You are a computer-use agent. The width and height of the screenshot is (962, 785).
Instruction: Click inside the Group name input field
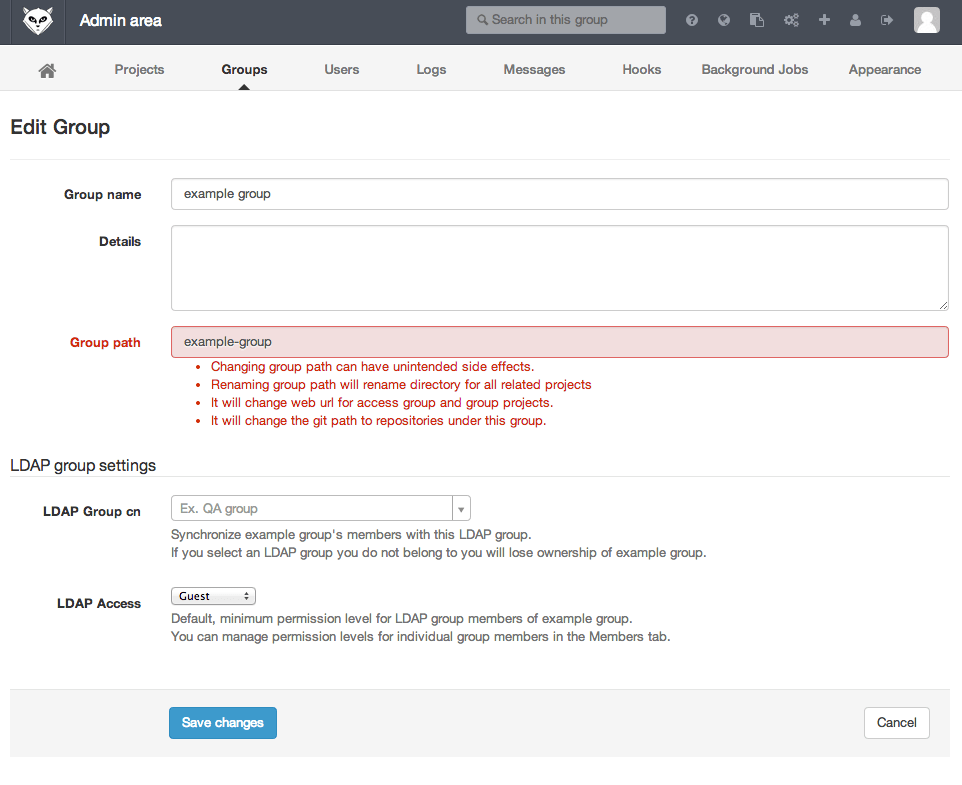click(560, 194)
